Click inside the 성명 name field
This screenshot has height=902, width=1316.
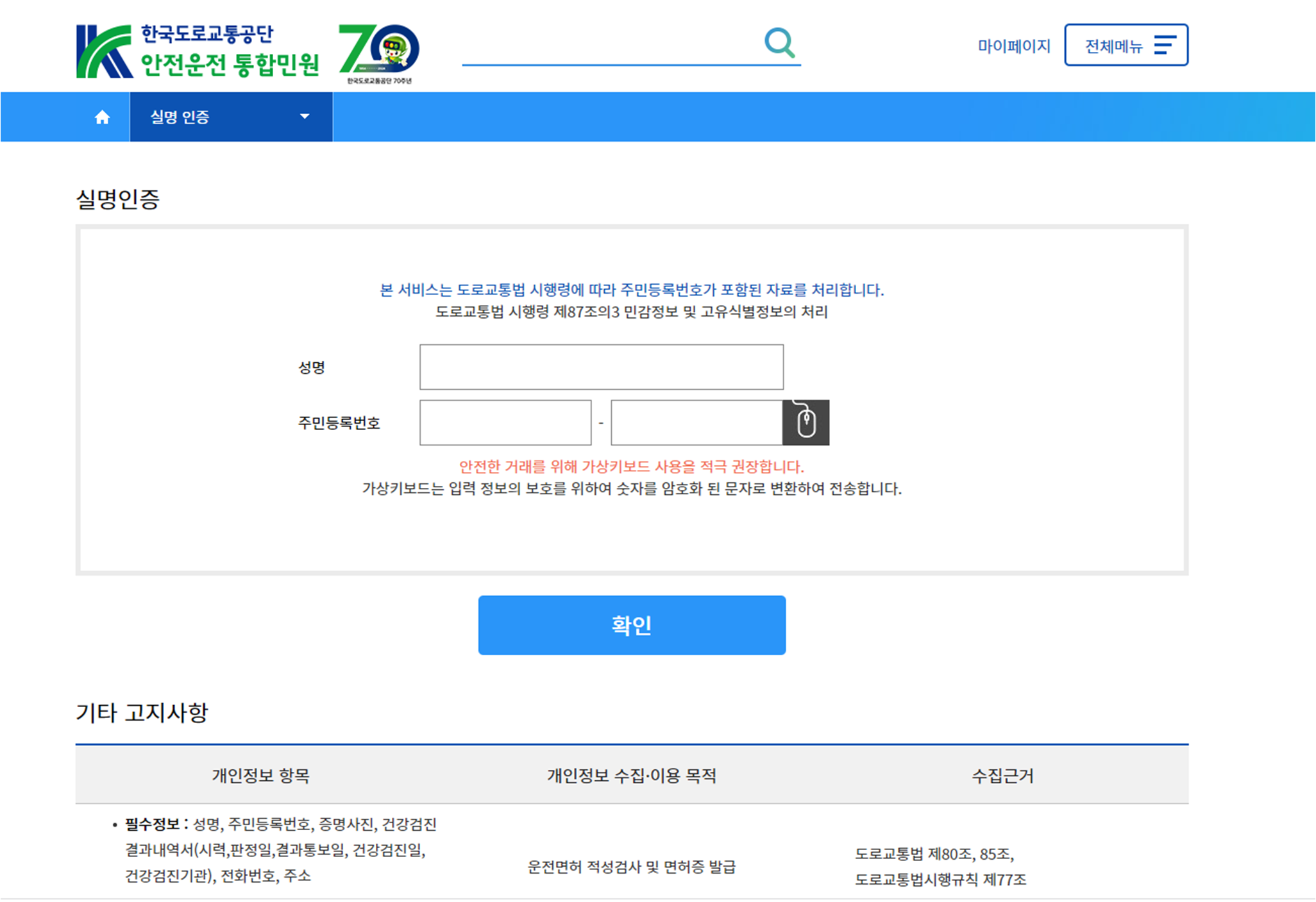pyautogui.click(x=602, y=367)
